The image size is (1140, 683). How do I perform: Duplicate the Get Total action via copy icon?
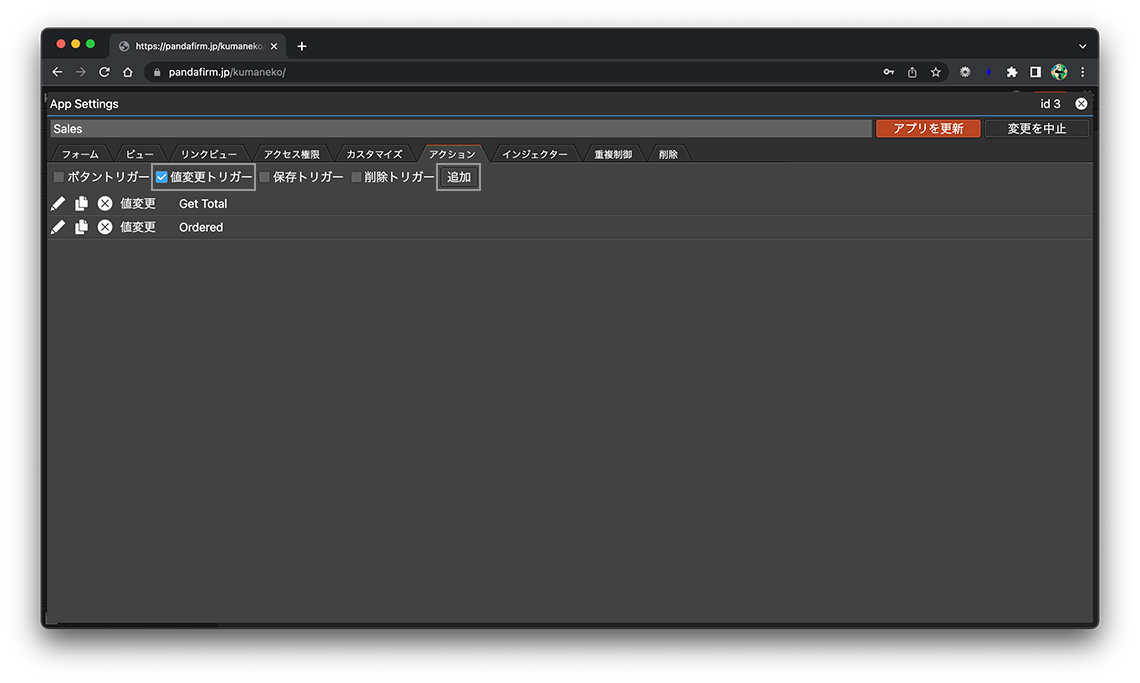click(x=81, y=204)
